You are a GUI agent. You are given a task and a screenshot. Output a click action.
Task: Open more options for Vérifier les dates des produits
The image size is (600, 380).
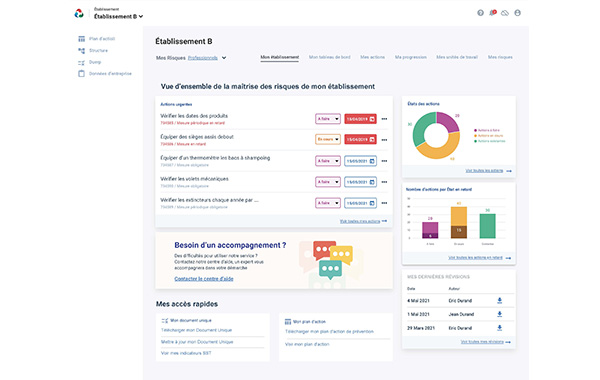pyautogui.click(x=384, y=119)
